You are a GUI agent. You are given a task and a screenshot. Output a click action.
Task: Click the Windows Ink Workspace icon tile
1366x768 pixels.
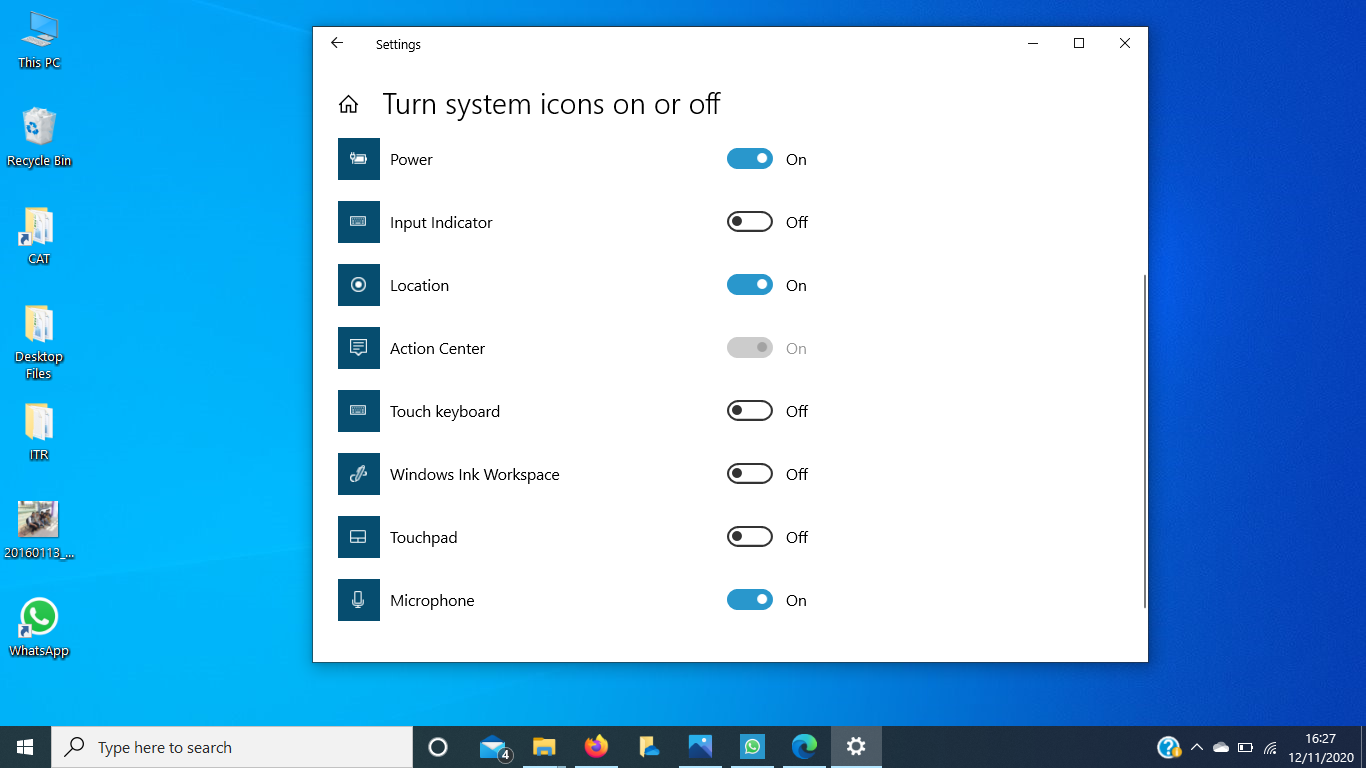click(x=359, y=474)
